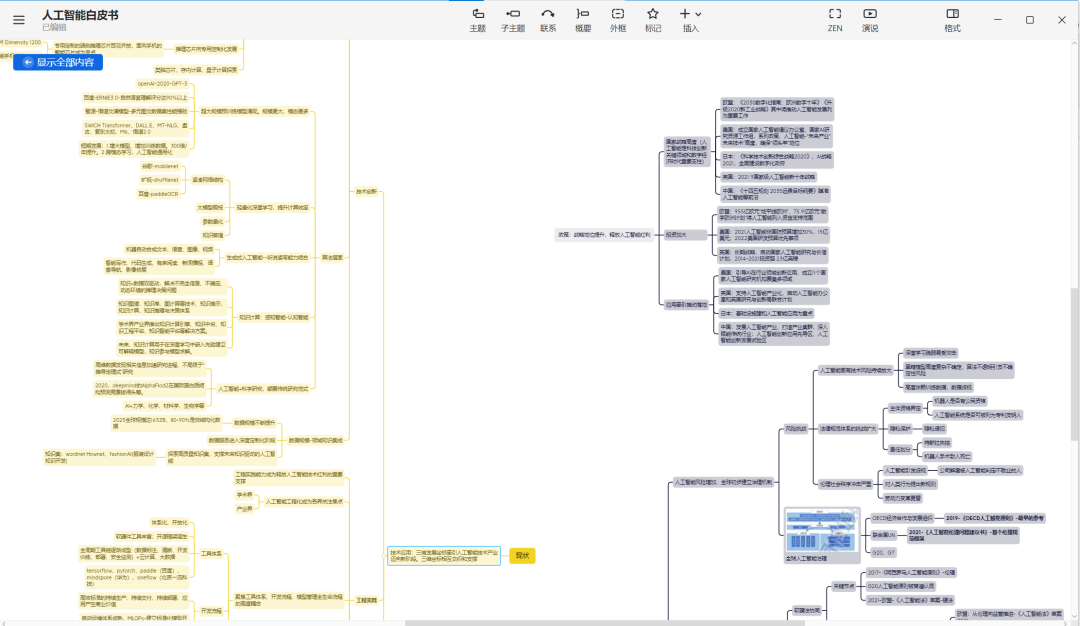Click the 显示全部内容 button
The width and height of the screenshot is (1080, 626).
[57, 62]
